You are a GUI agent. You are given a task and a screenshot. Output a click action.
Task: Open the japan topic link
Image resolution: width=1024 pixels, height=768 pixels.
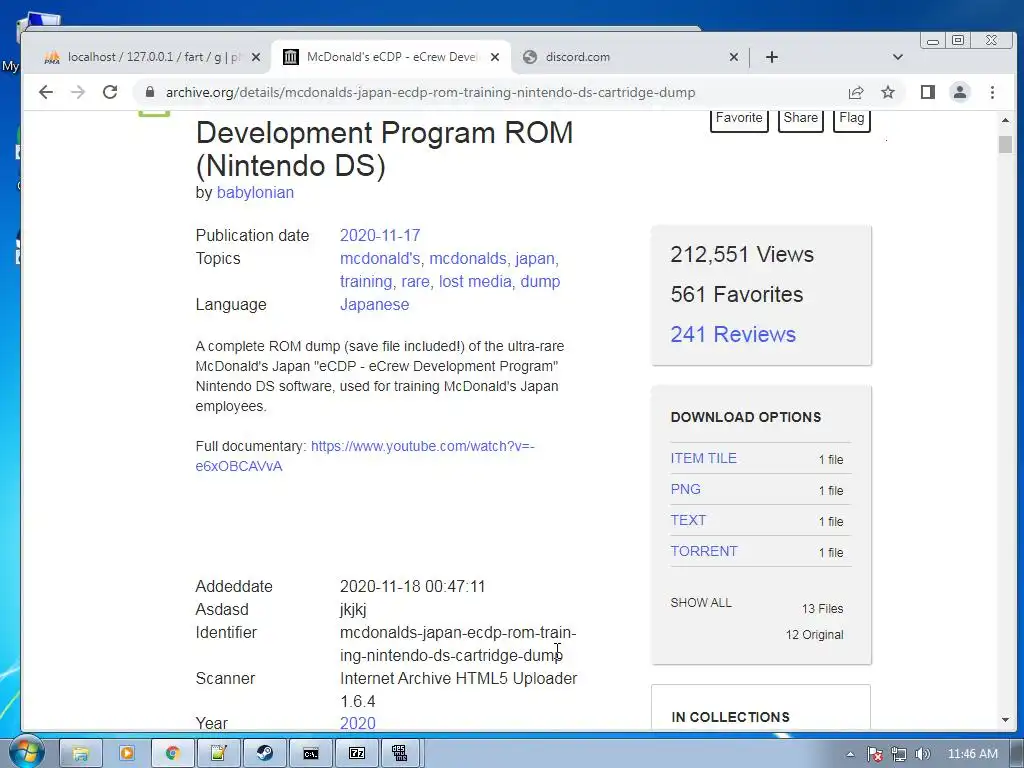(534, 259)
